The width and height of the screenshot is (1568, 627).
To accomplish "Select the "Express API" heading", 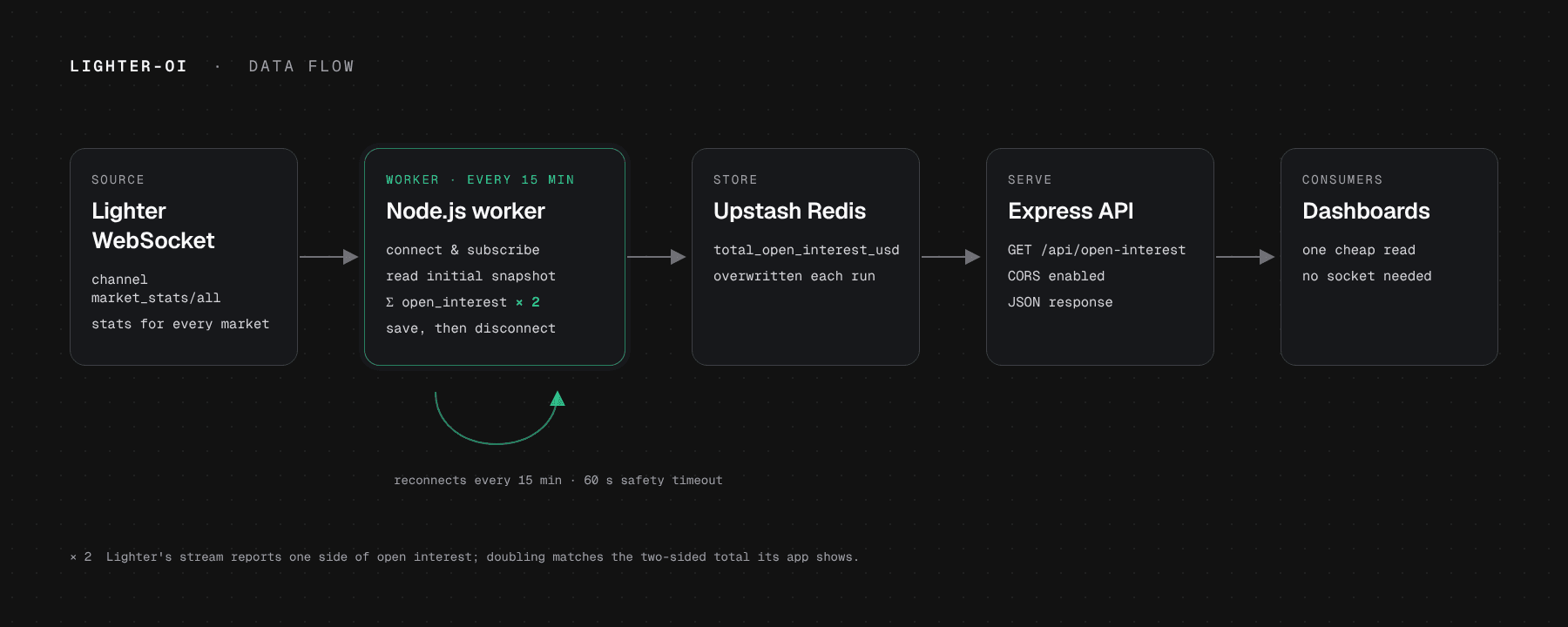I will click(x=1071, y=211).
